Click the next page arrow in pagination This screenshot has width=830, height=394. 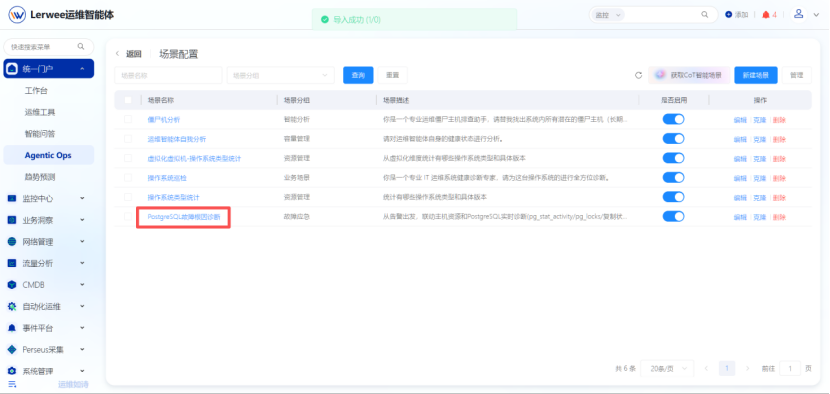[x=747, y=369]
